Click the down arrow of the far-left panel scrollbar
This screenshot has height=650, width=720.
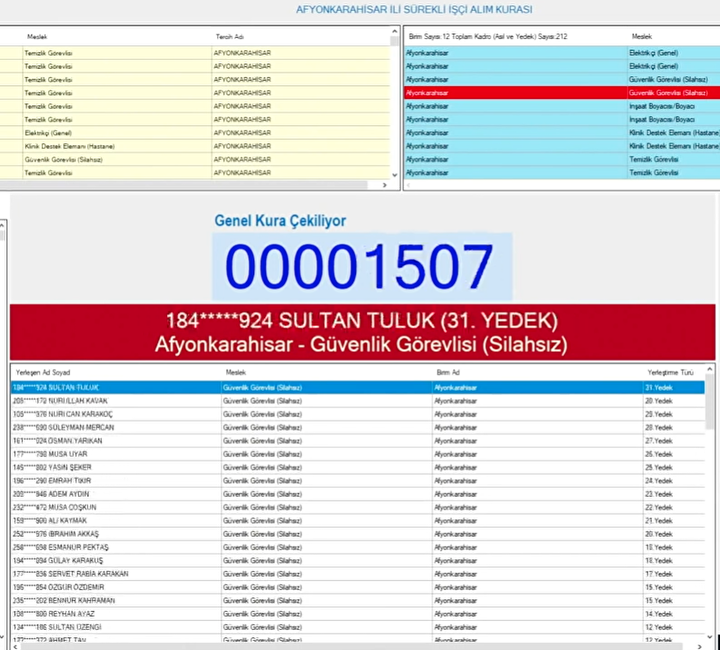(x=2, y=636)
